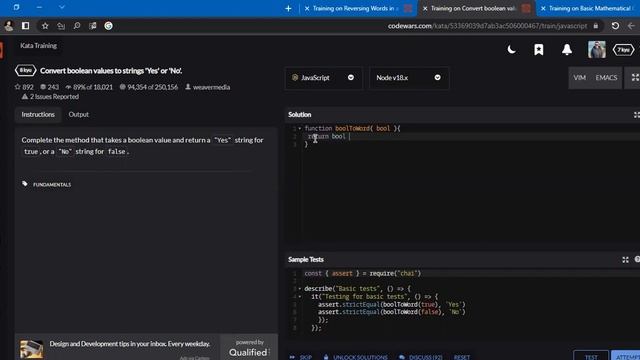This screenshot has height=360, width=640.
Task: Click the 94,354 of 250,156 completion stat
Action: (x=149, y=87)
